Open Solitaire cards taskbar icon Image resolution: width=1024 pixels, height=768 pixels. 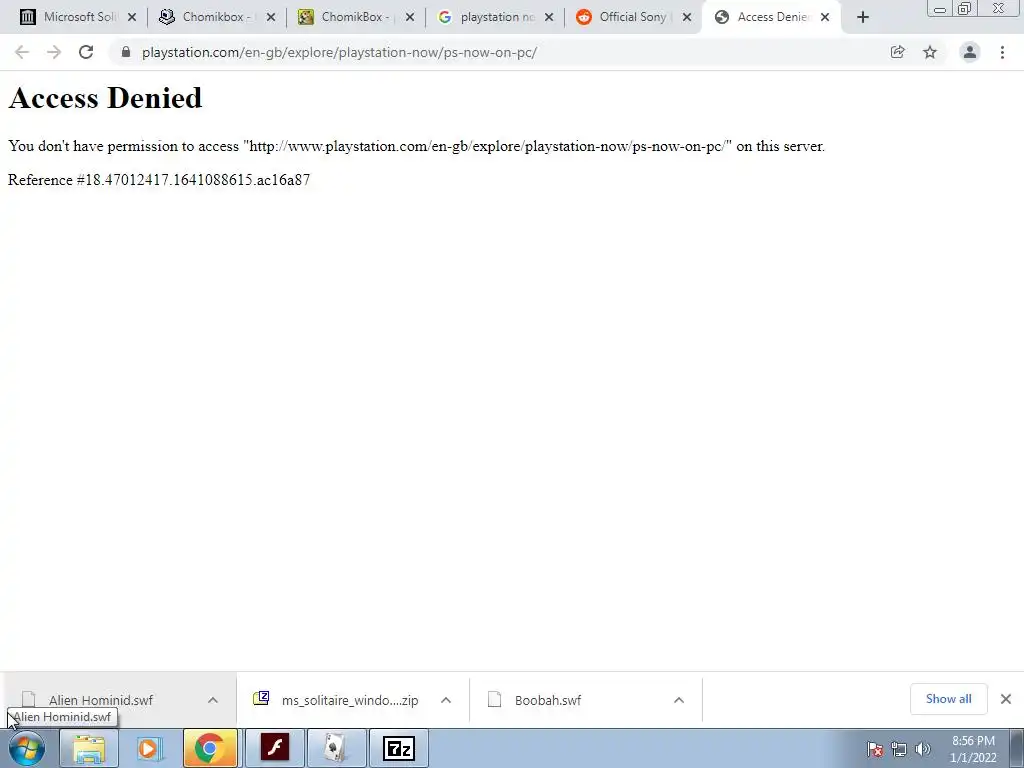click(336, 748)
